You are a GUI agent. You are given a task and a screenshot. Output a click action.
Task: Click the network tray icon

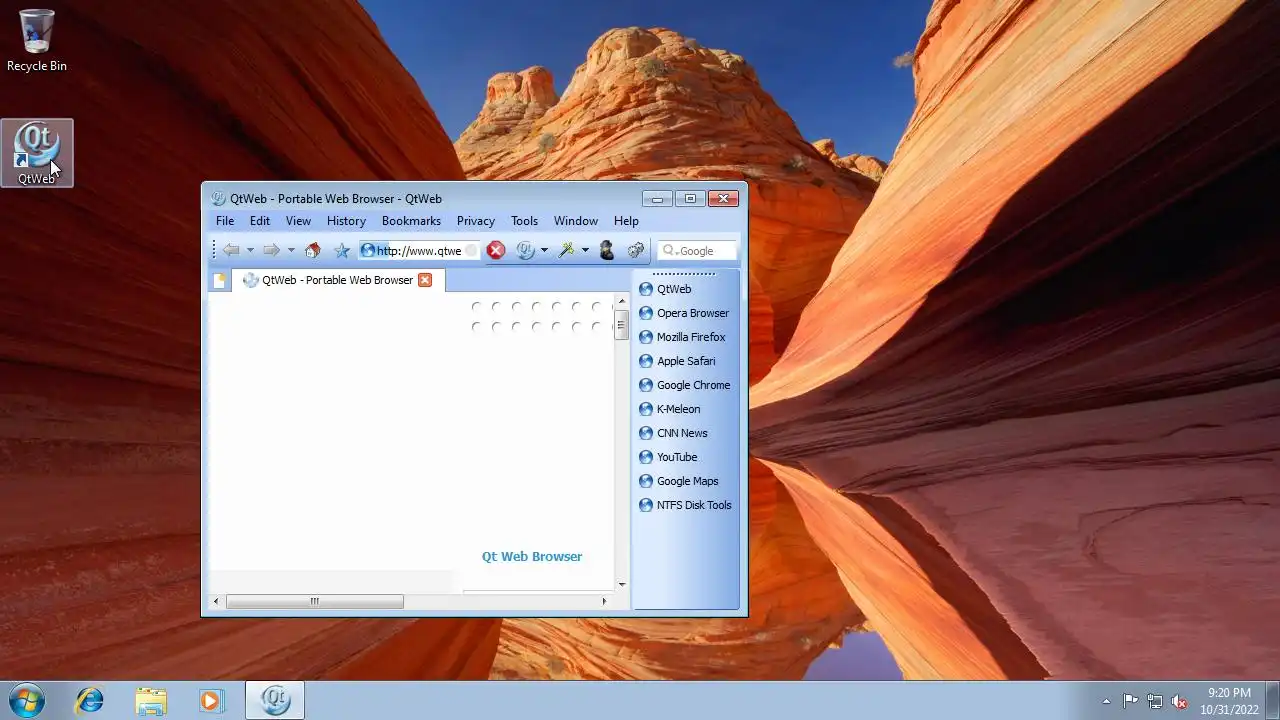pyautogui.click(x=1155, y=701)
